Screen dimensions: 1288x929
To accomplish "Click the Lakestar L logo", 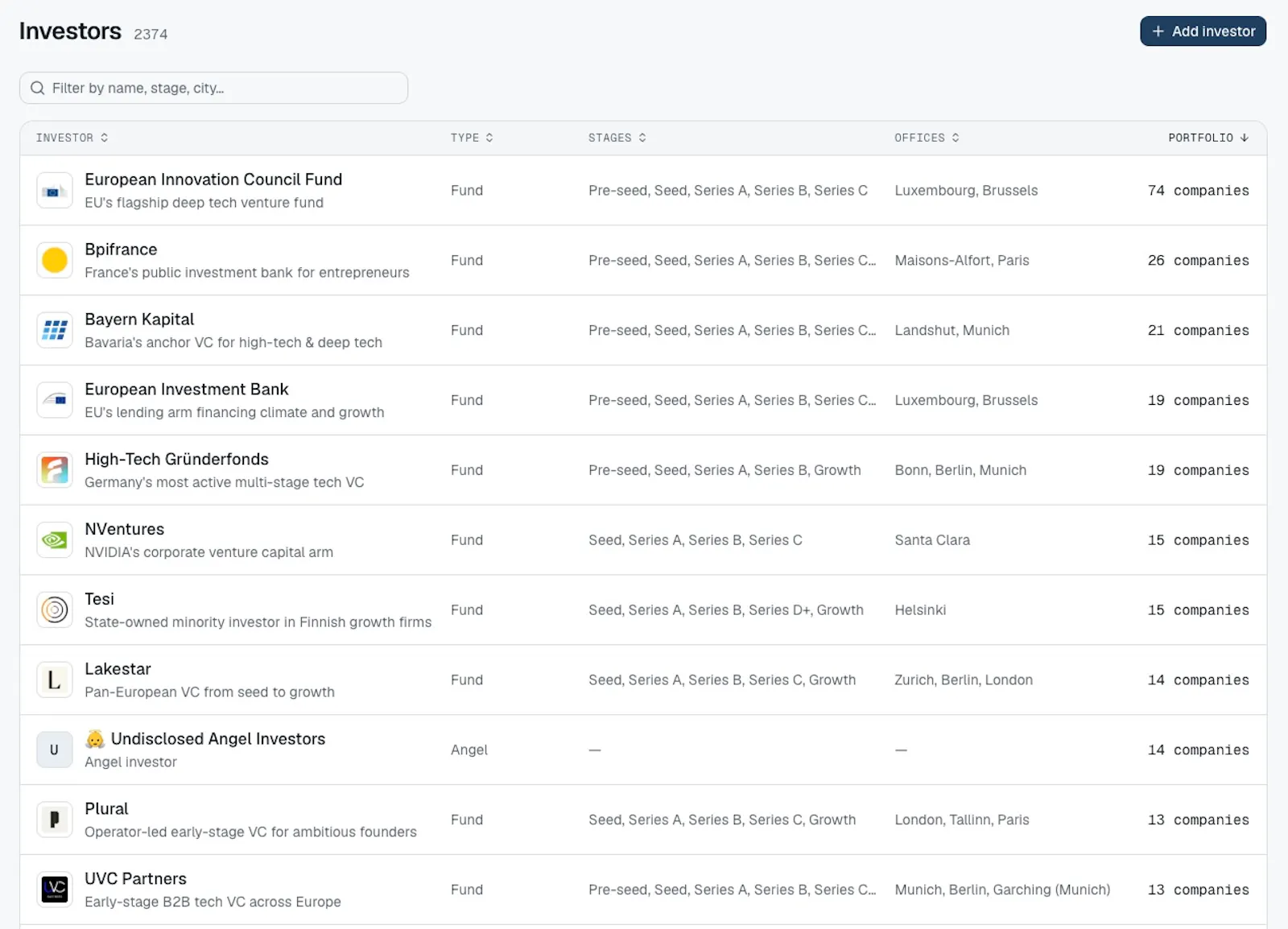I will point(55,680).
